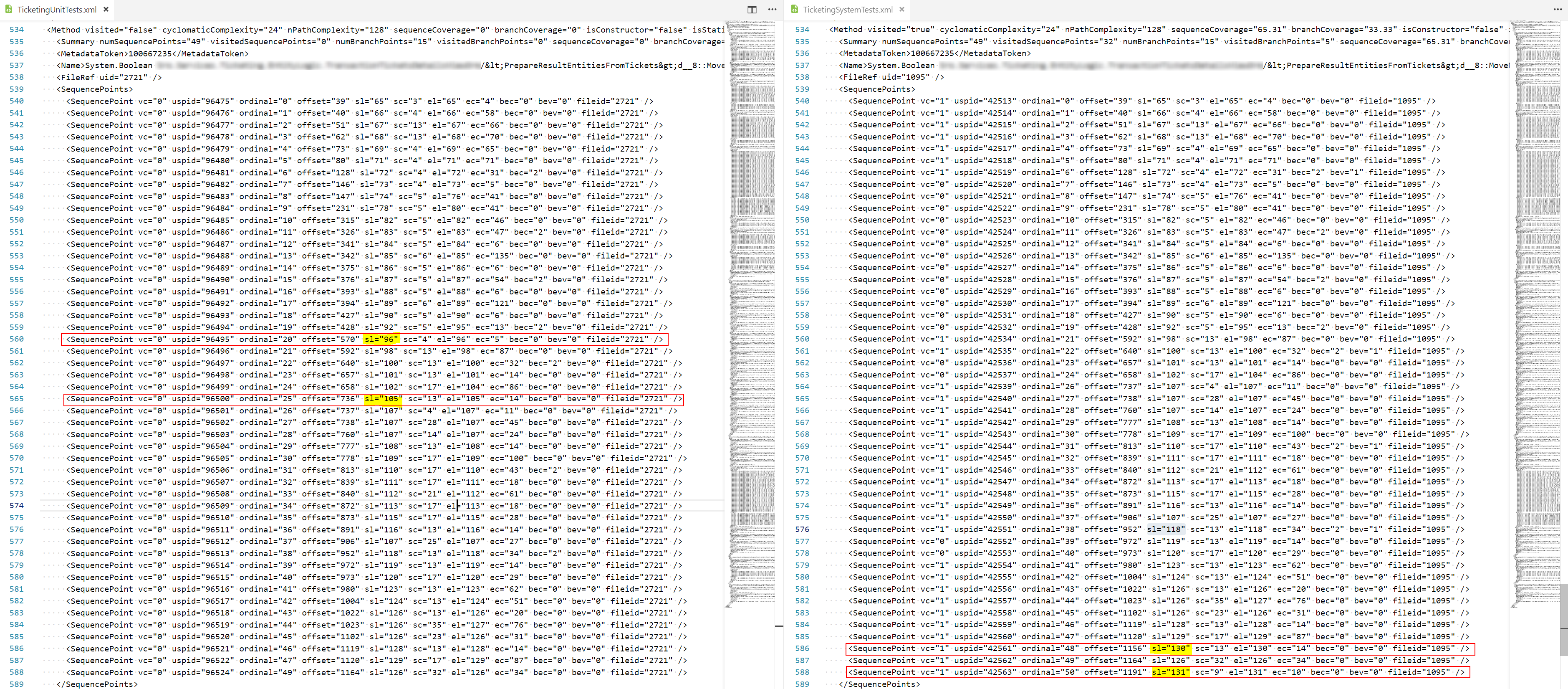The height and width of the screenshot is (689, 1568).
Task: Click highlighted sl="105" in left editor
Action: tap(383, 399)
